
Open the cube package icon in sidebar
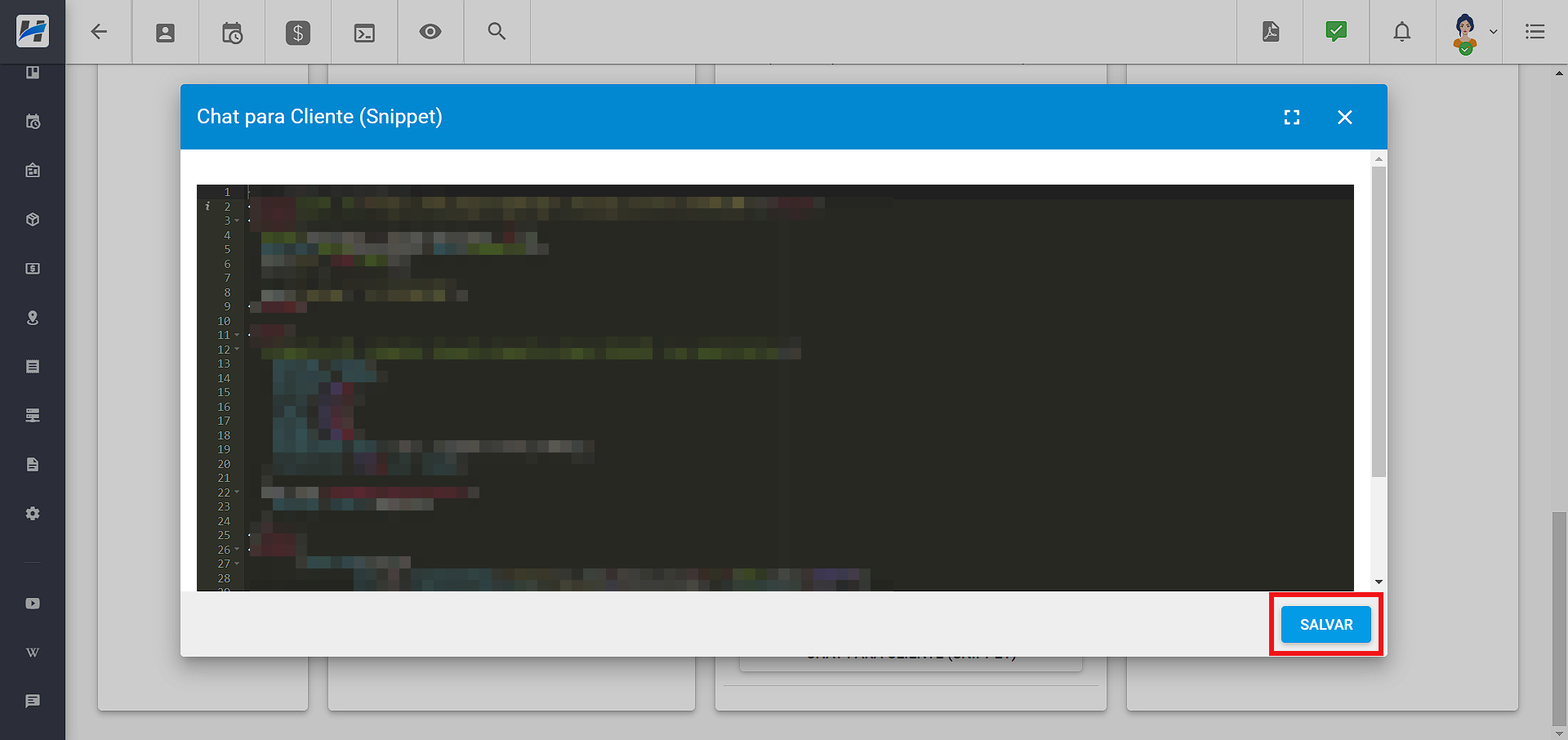(33, 220)
